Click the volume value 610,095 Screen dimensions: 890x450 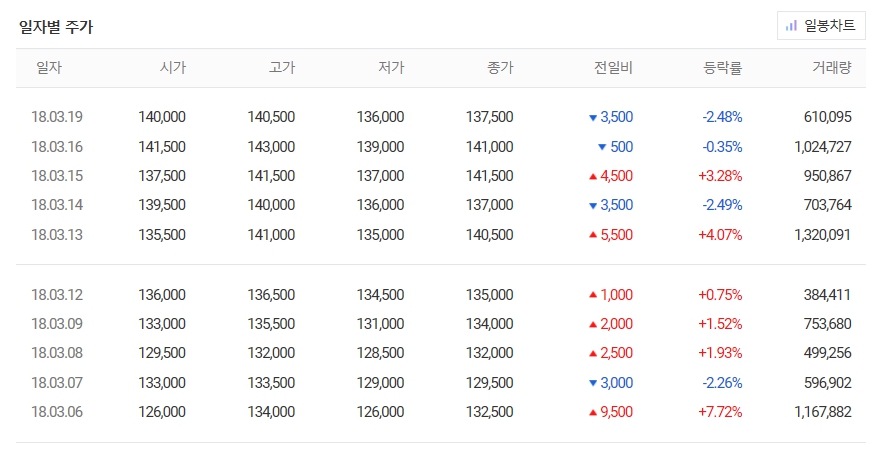(x=828, y=117)
